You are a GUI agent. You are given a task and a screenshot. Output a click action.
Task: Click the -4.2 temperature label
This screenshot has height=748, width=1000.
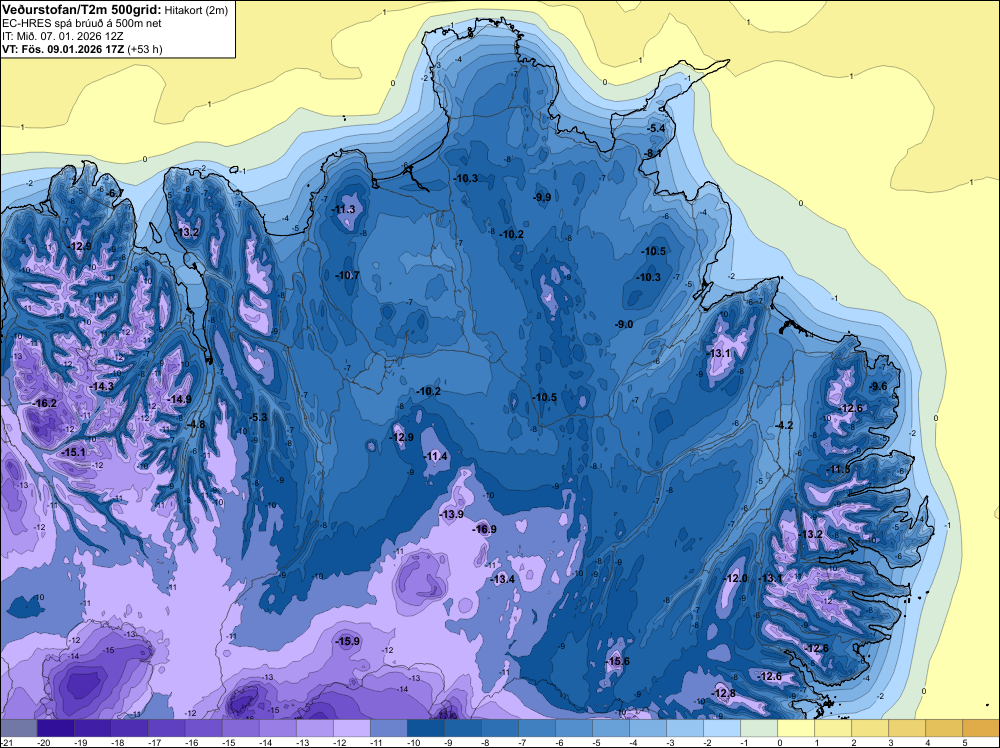pos(784,425)
